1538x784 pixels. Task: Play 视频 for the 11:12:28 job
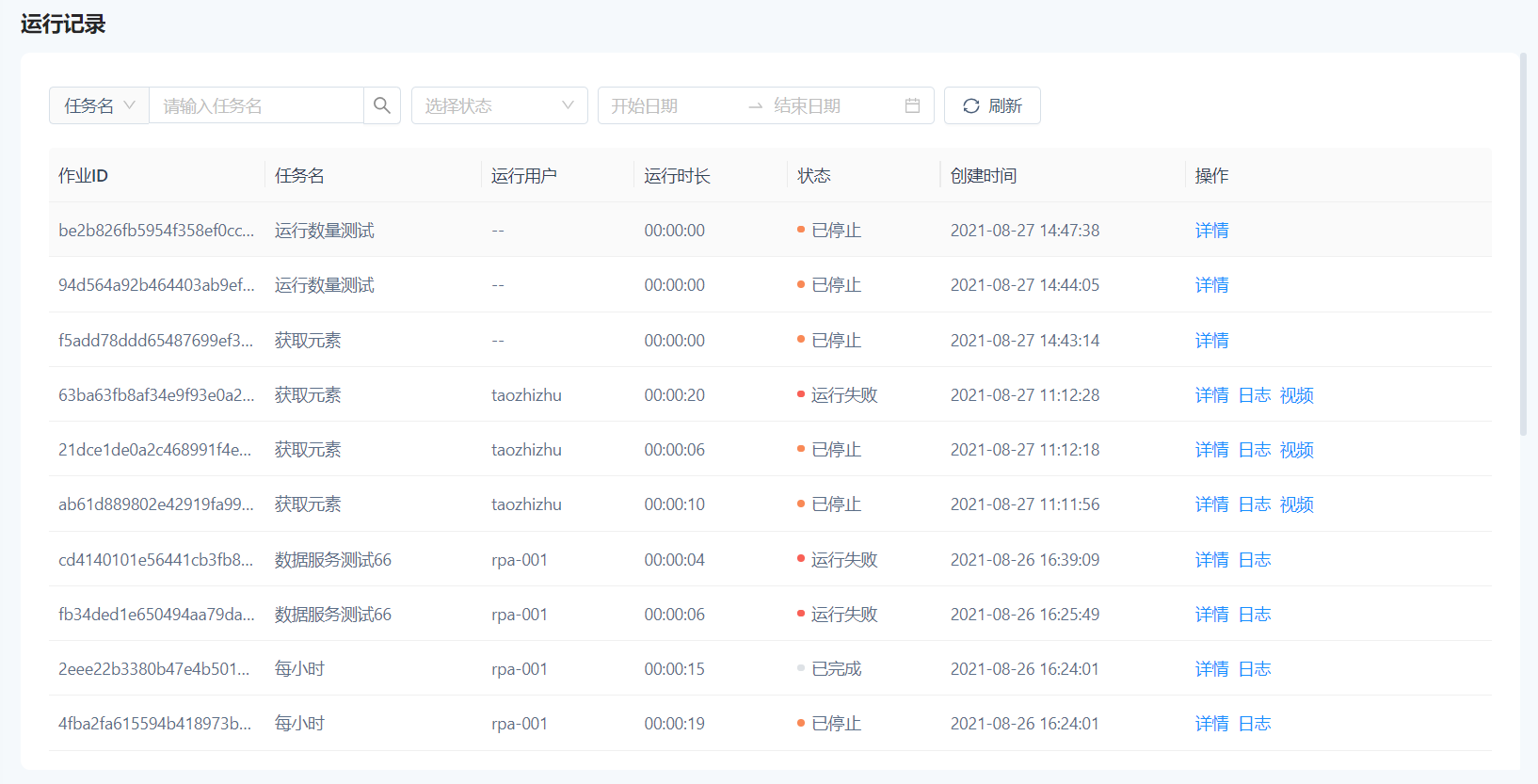(1296, 395)
